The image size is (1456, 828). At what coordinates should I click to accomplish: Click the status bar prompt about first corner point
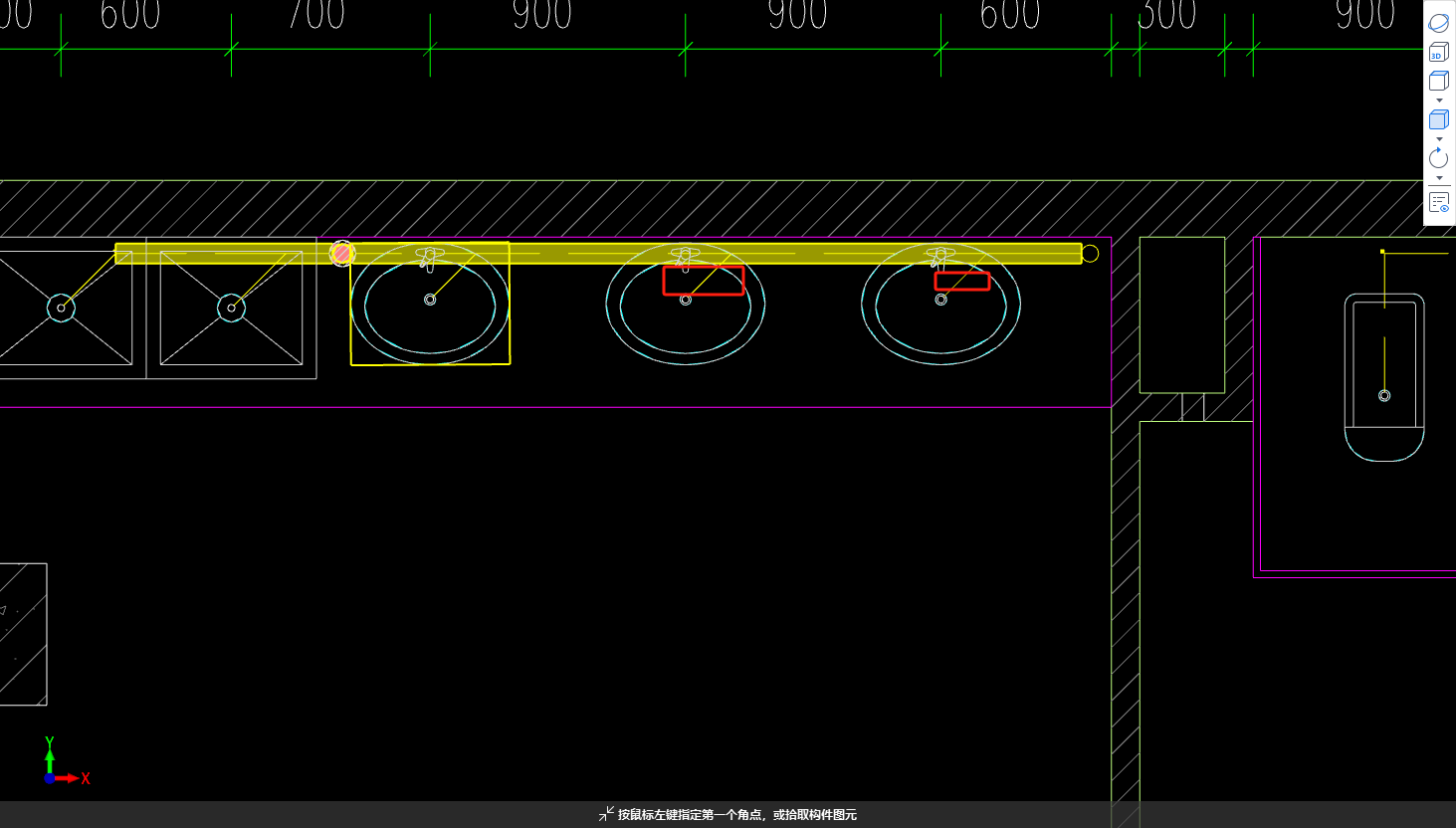pyautogui.click(x=737, y=814)
